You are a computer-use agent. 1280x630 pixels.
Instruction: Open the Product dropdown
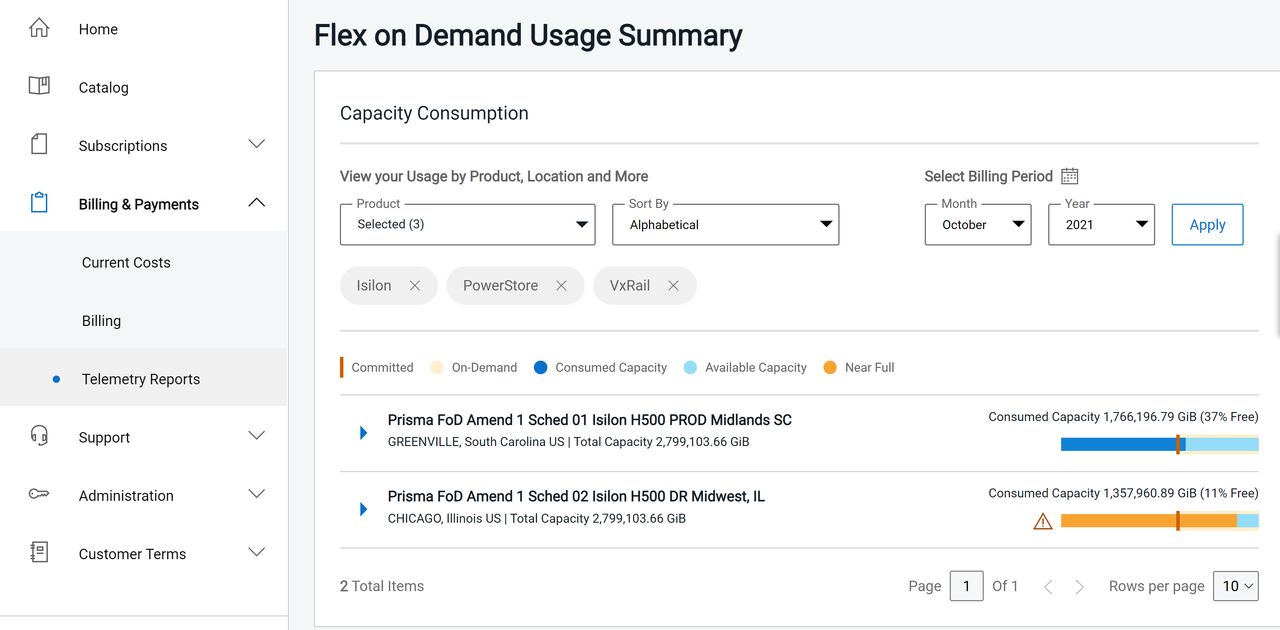click(468, 224)
